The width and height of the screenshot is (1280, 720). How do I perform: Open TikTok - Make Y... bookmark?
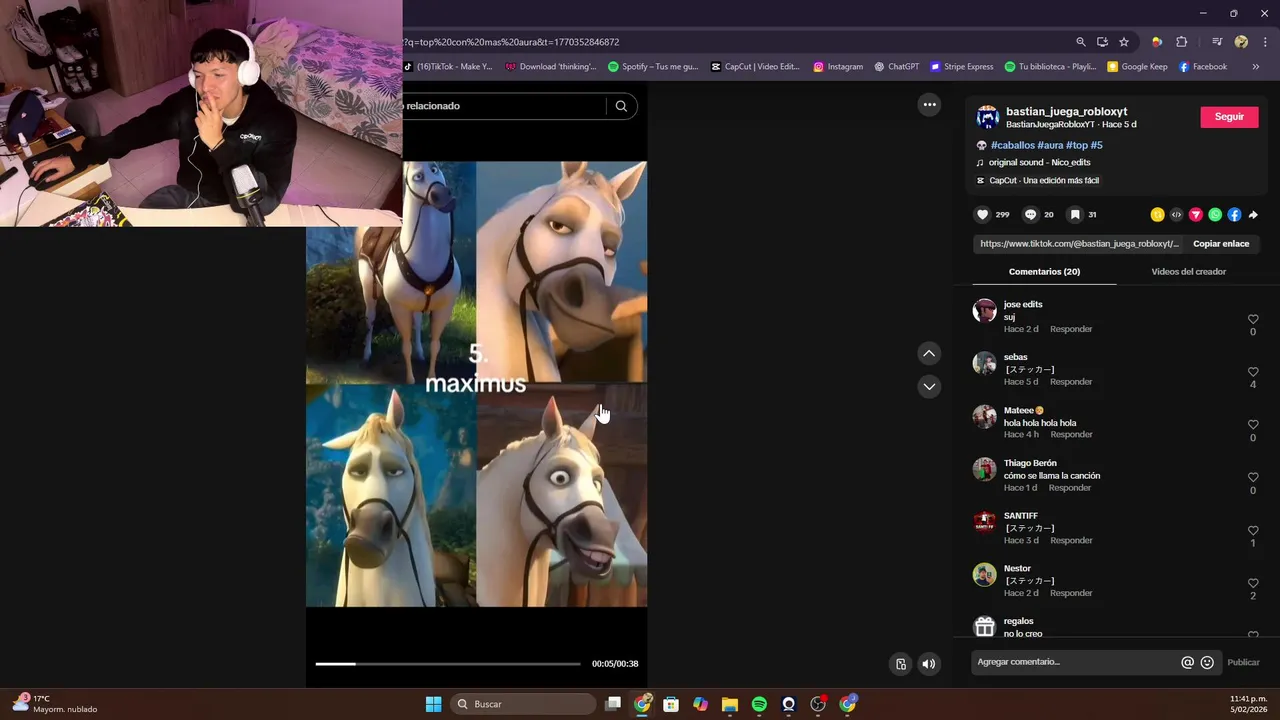449,67
